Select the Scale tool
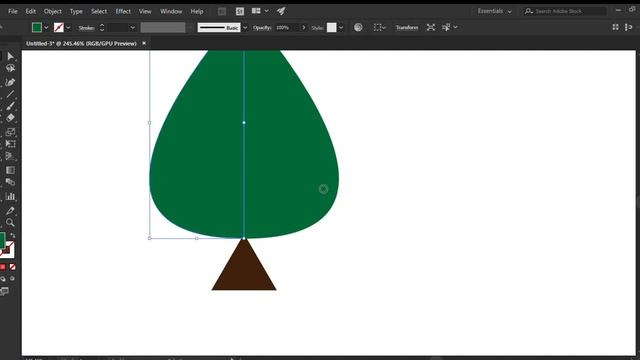This screenshot has width=640, height=360. point(10,132)
